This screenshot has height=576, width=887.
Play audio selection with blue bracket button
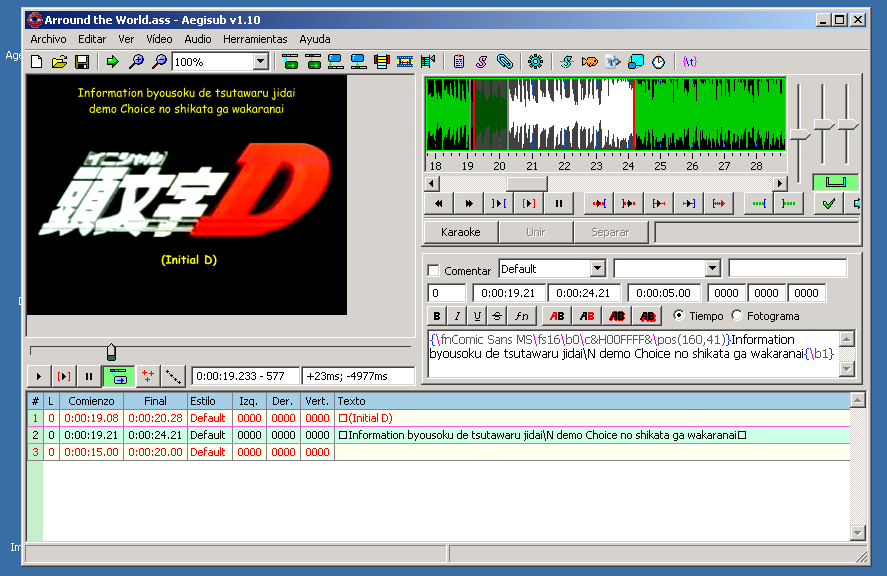pos(499,204)
